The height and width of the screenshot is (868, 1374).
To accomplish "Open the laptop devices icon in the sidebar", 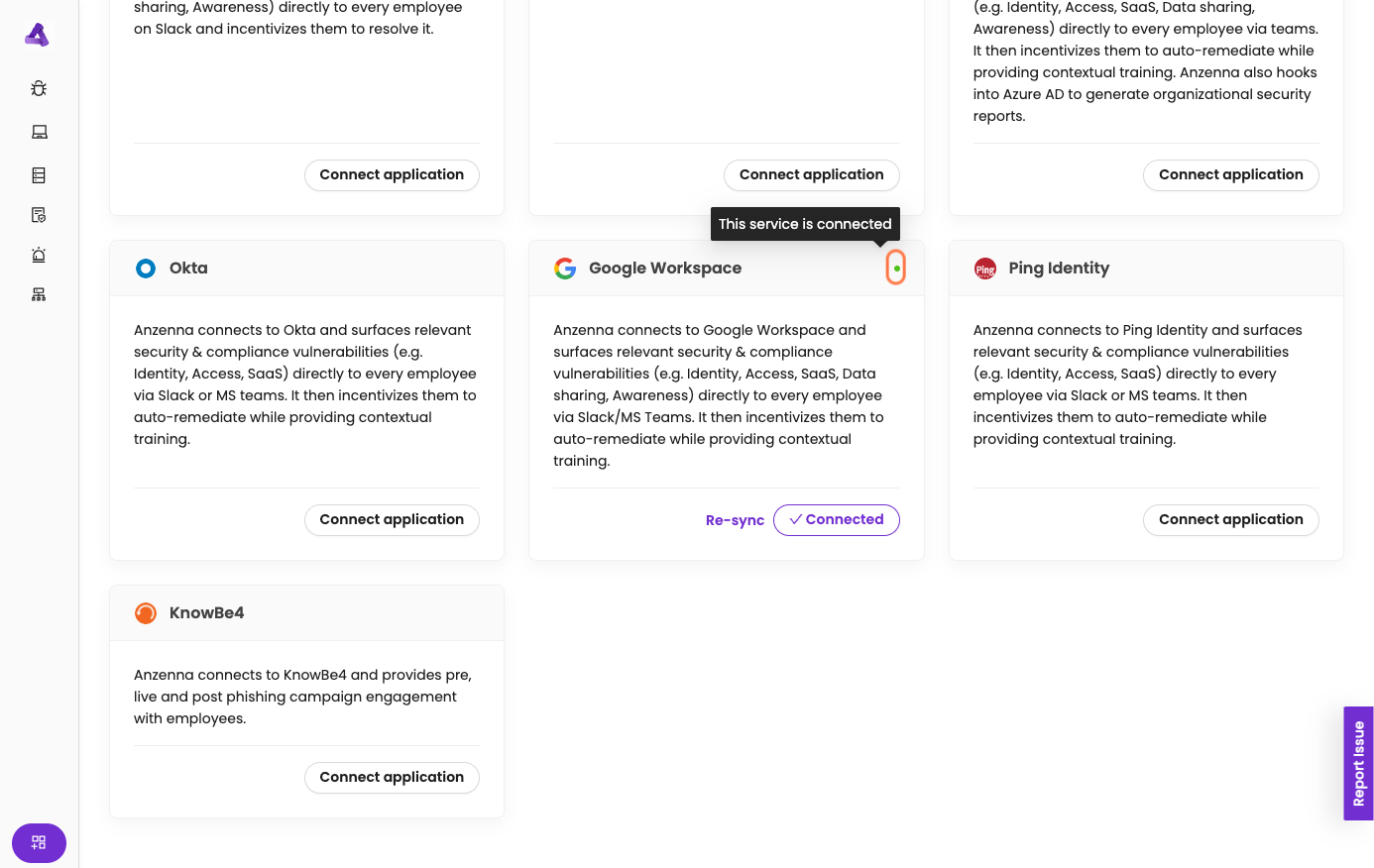I will pos(39,132).
